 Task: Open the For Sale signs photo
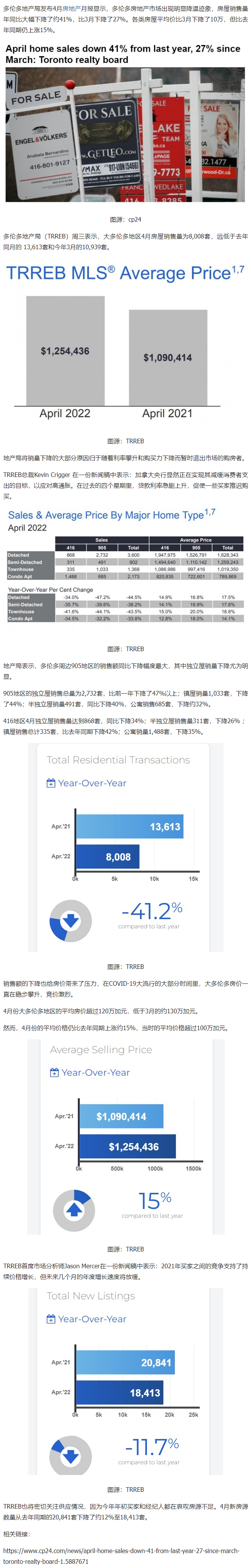[x=125, y=134]
